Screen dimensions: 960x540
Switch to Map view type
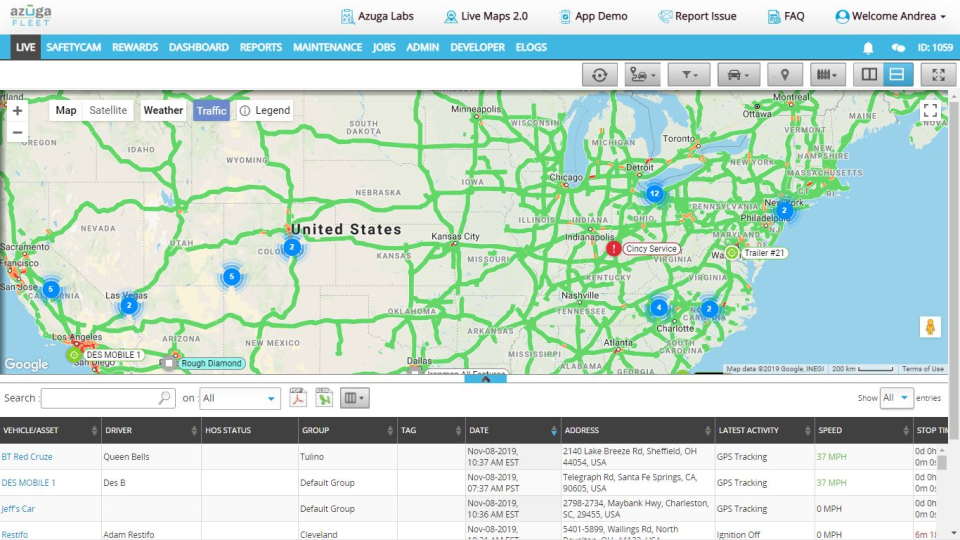click(x=66, y=110)
